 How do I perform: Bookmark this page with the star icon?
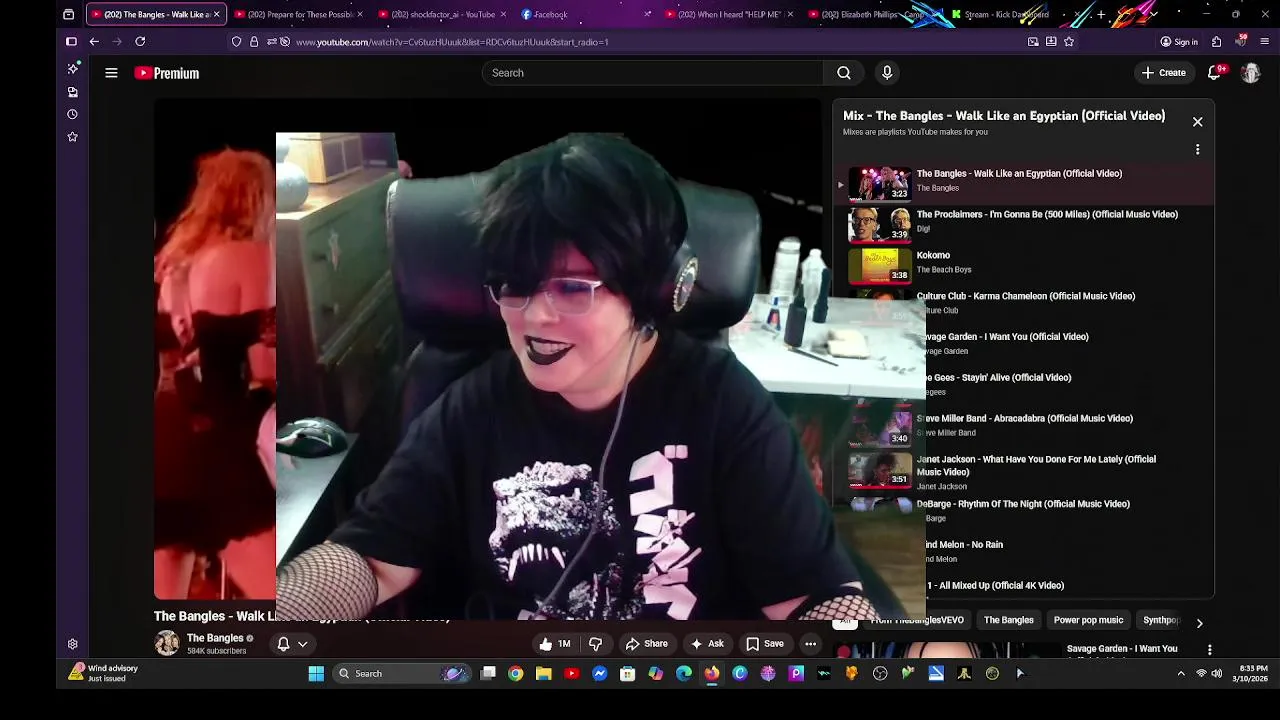pyautogui.click(x=1069, y=42)
